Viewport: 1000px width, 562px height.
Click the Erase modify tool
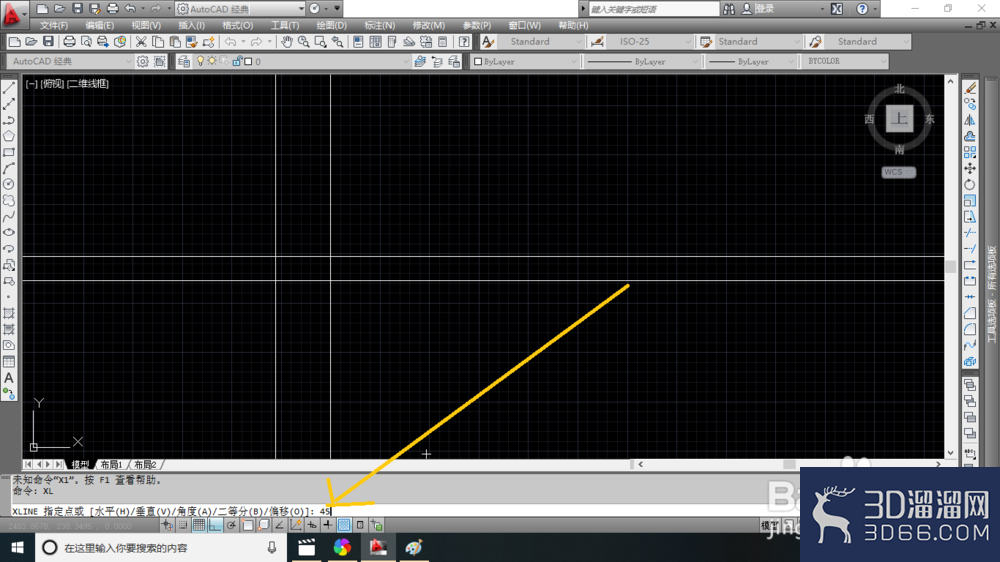pos(970,88)
